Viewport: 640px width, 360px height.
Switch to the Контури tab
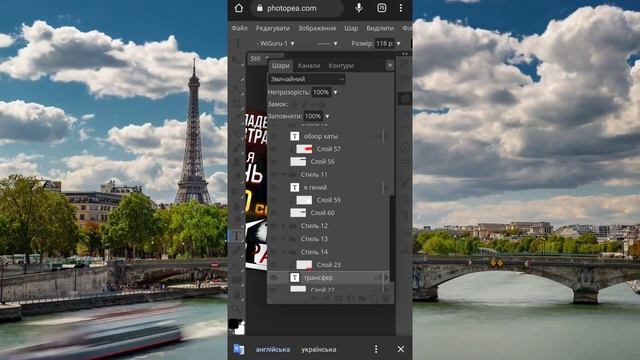click(341, 66)
